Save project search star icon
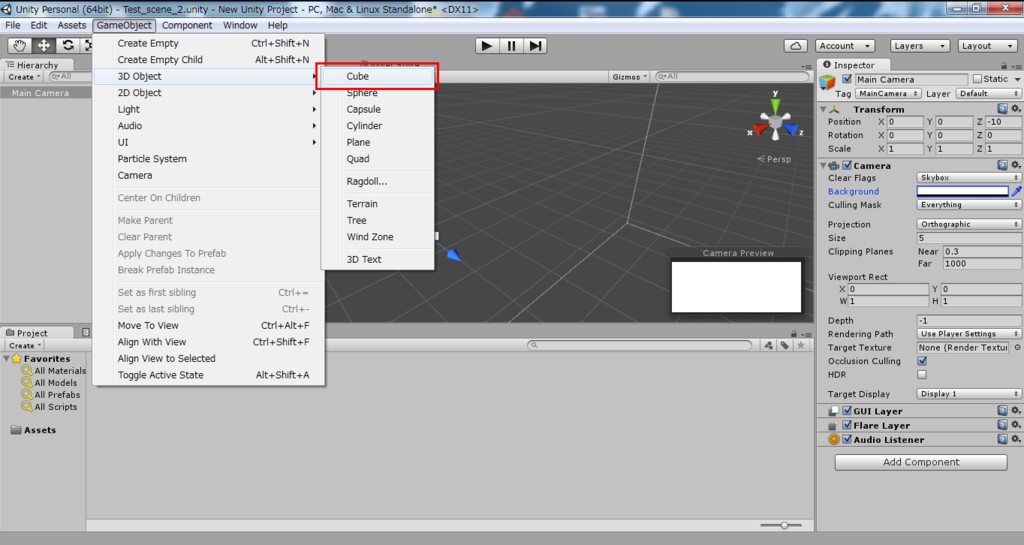The width and height of the screenshot is (1024, 545). point(801,345)
